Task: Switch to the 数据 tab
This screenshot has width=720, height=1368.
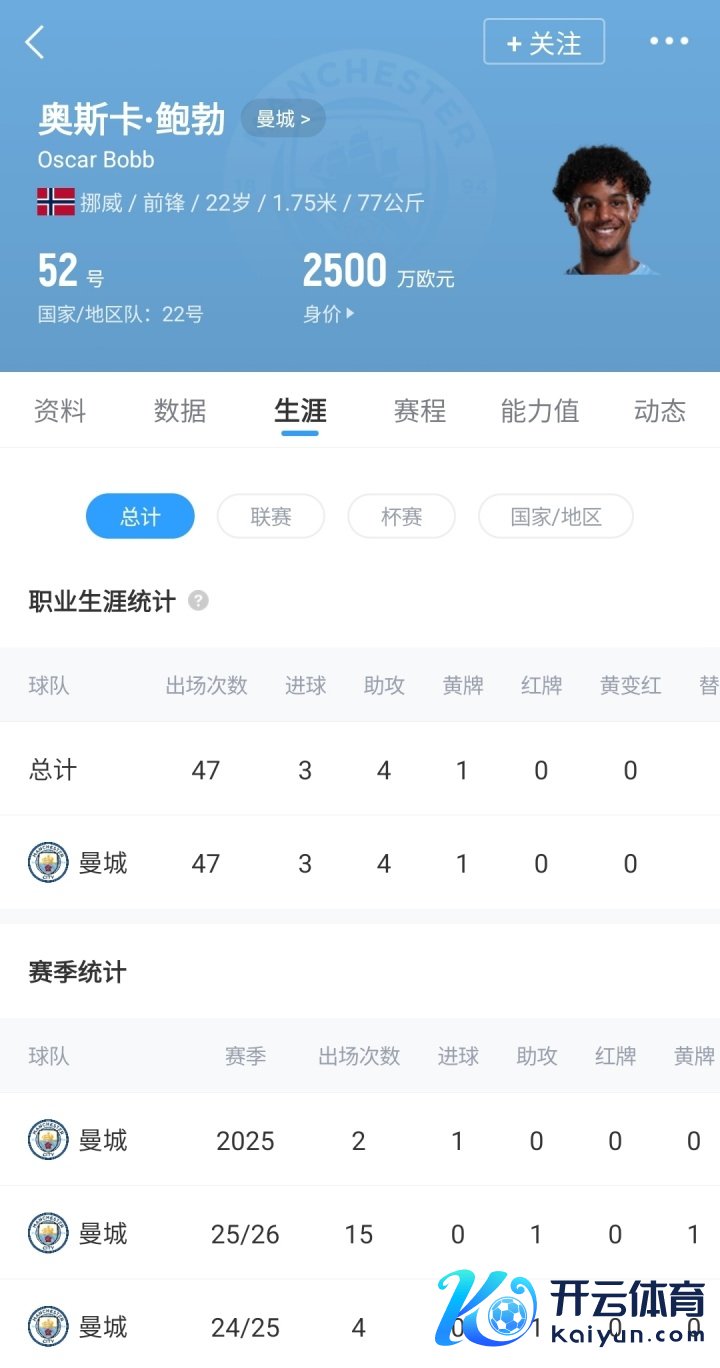Action: click(180, 411)
